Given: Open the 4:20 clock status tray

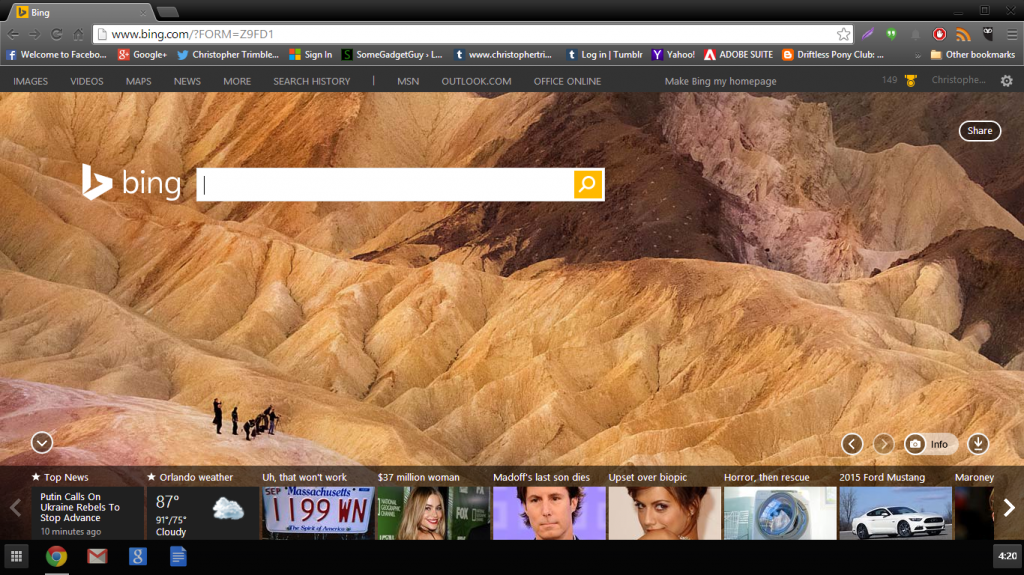Looking at the screenshot, I should tap(1007, 556).
